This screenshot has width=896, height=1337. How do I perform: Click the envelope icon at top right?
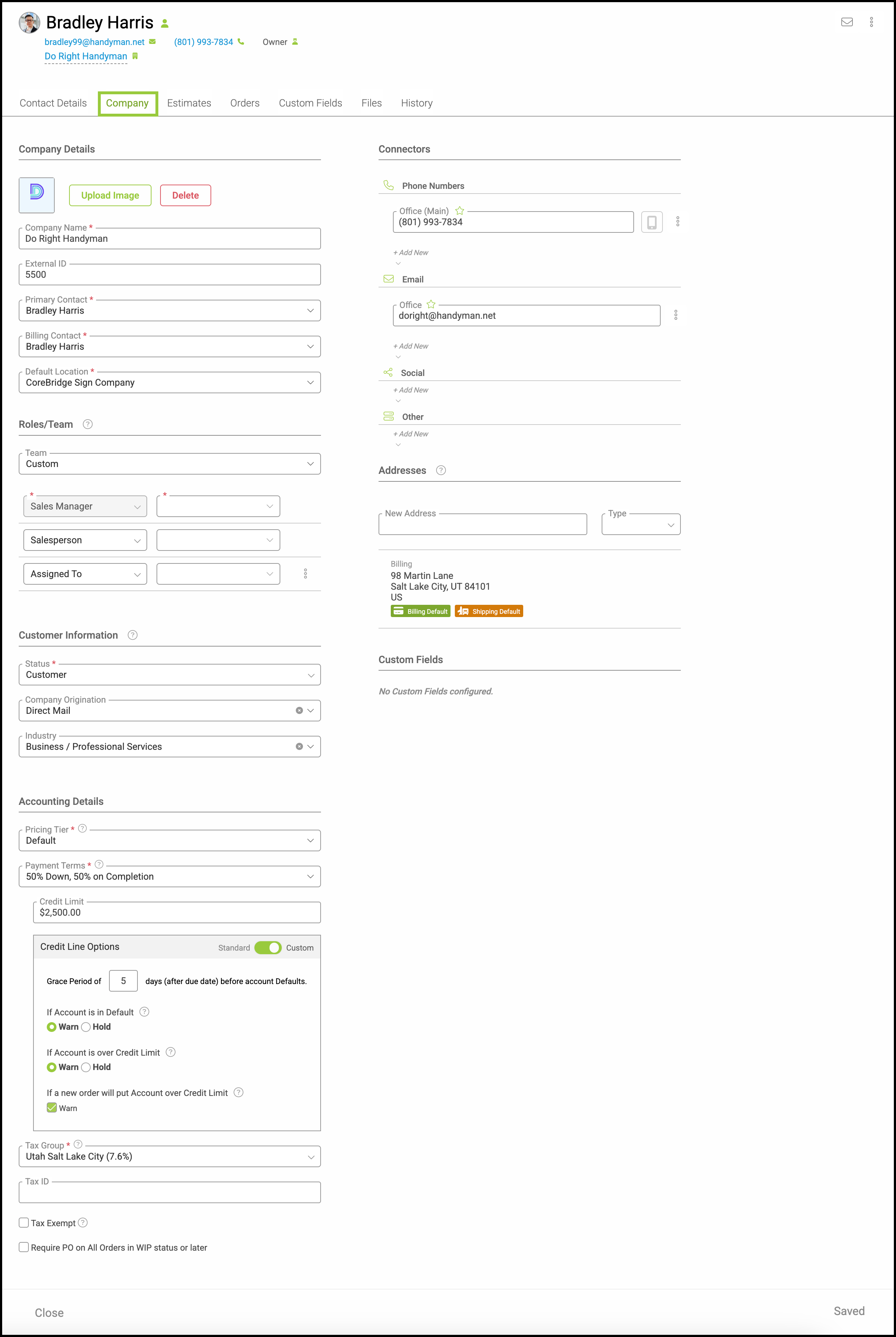coord(847,22)
